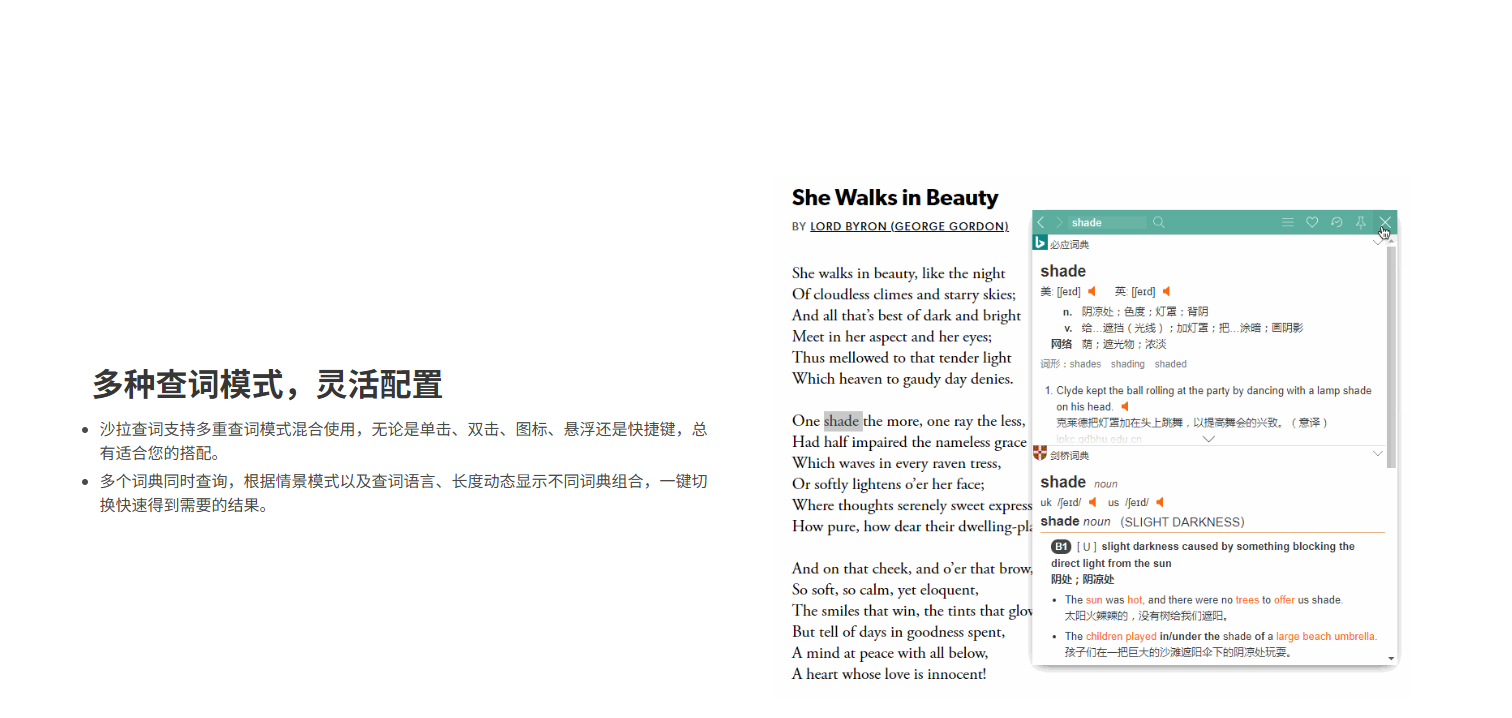Click the '必应词典' section label
This screenshot has height=718, width=1512.
click(x=1069, y=244)
